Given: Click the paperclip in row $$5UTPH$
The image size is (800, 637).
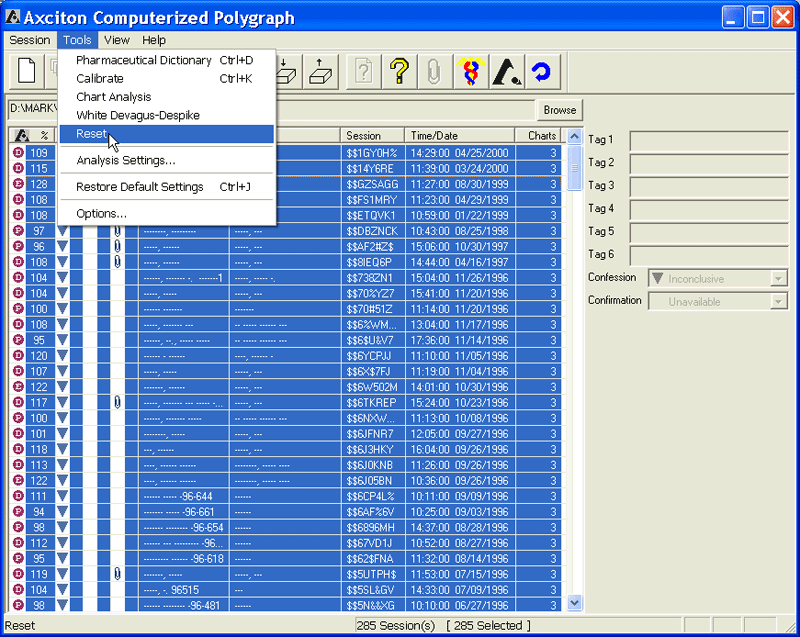Looking at the screenshot, I should click(117, 574).
